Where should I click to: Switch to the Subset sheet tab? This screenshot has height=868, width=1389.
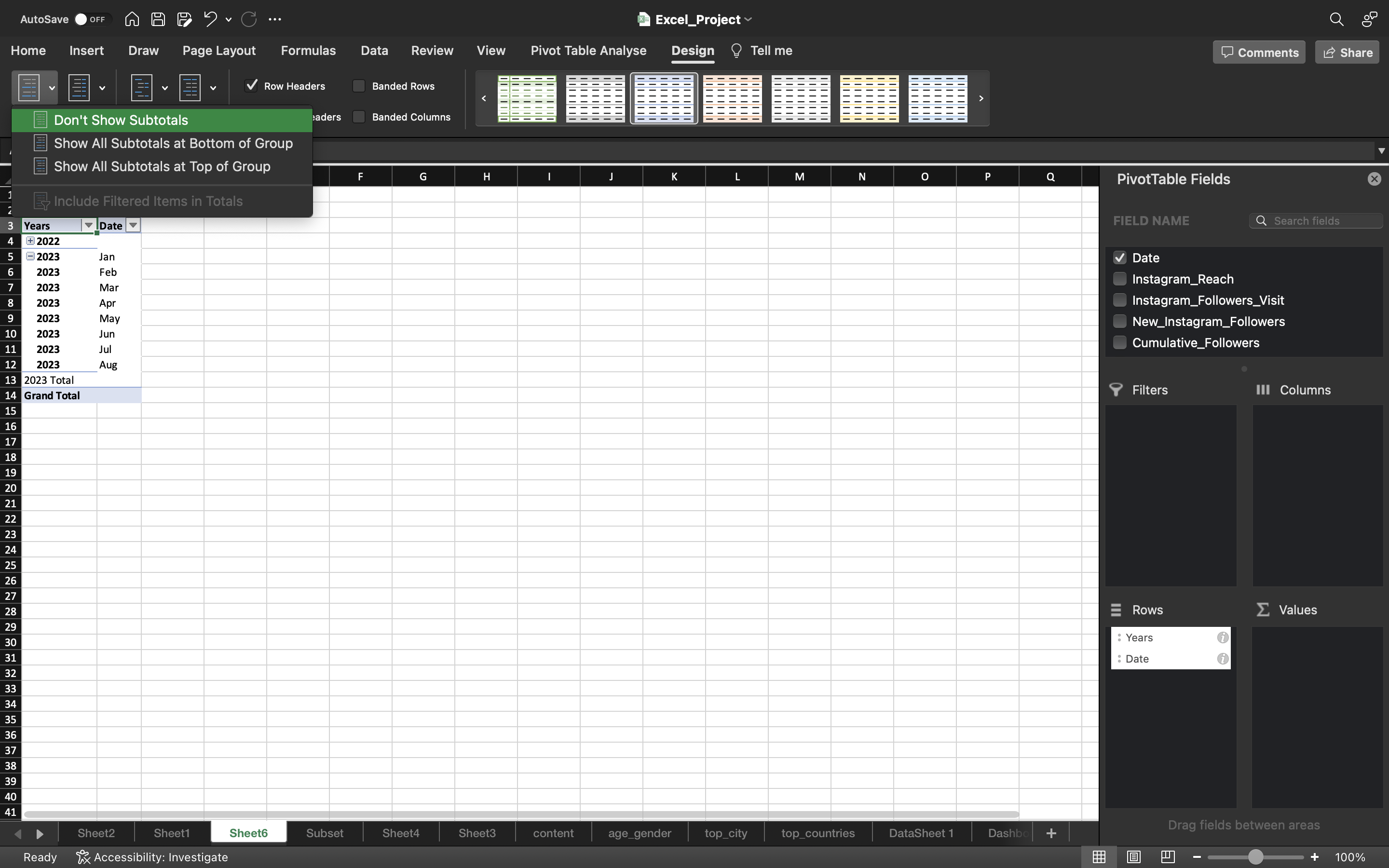324,833
